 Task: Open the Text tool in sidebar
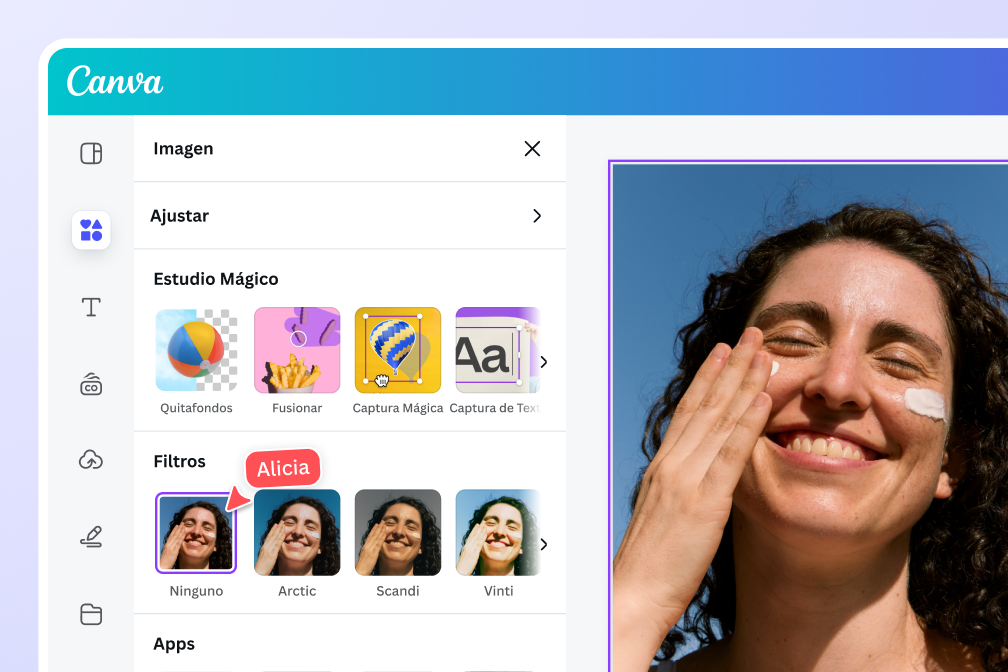[x=91, y=307]
